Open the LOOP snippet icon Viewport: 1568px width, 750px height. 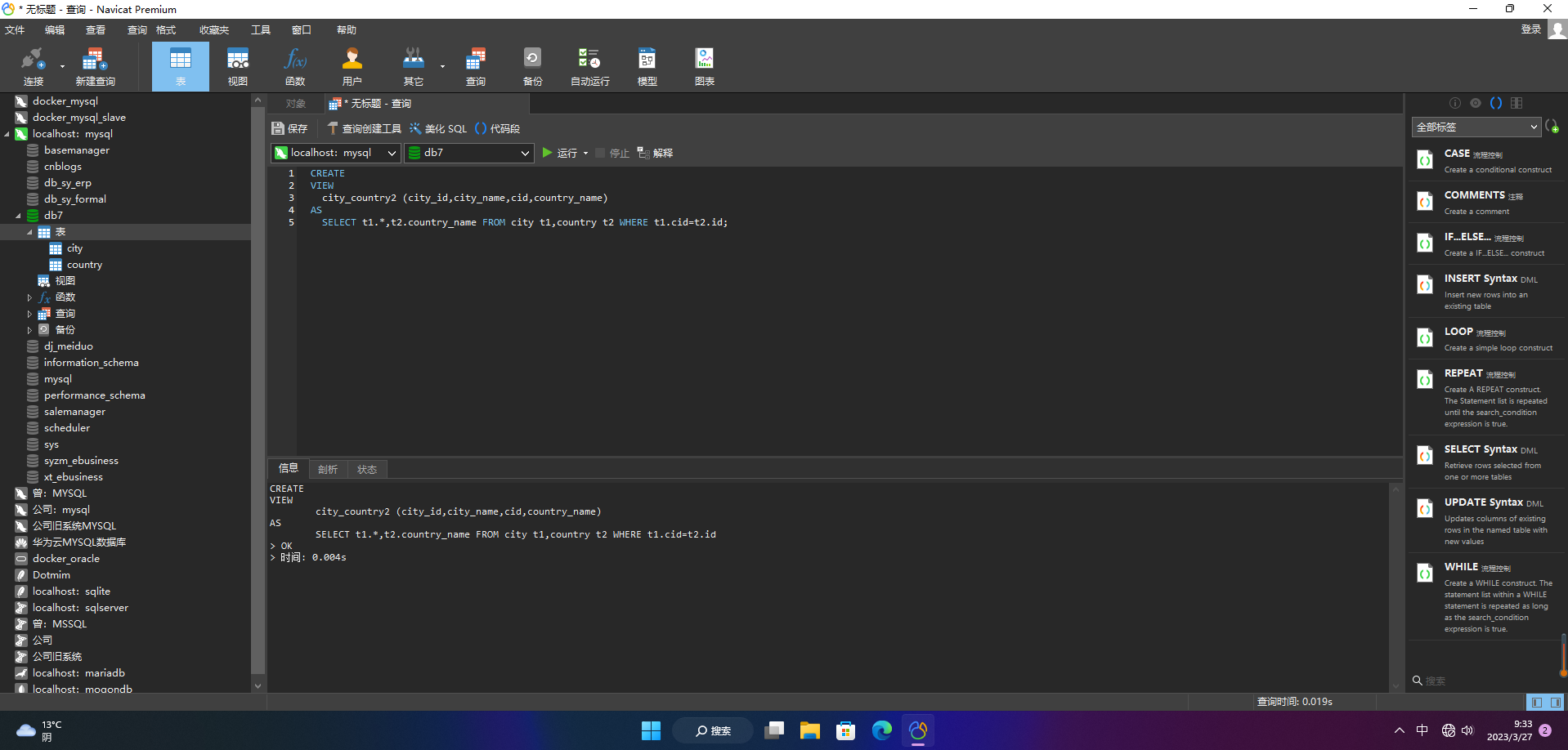click(1425, 338)
